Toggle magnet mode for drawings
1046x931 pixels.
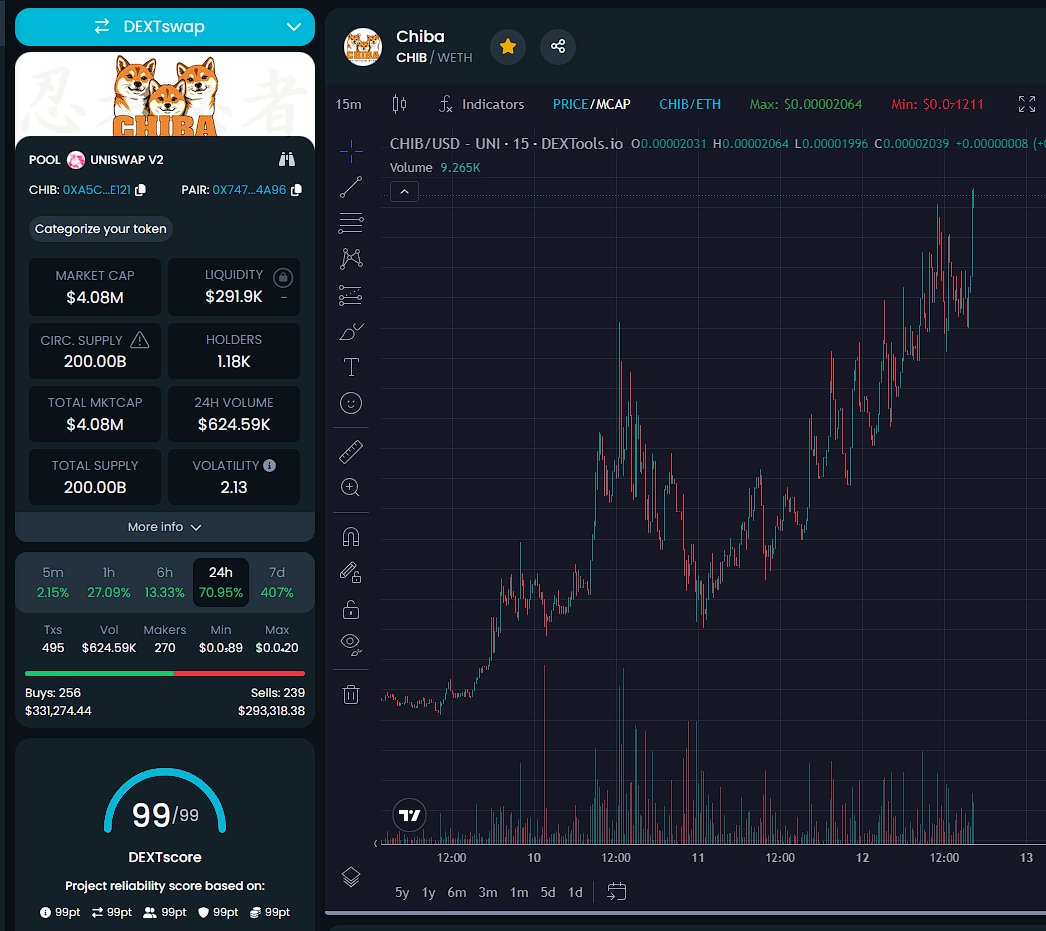pos(351,537)
